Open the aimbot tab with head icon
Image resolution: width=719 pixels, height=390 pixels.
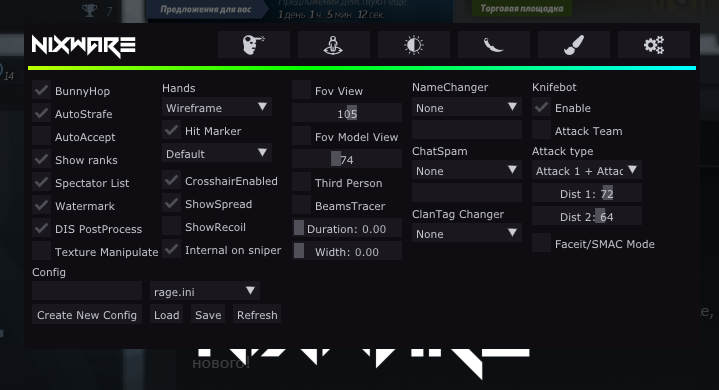click(254, 44)
